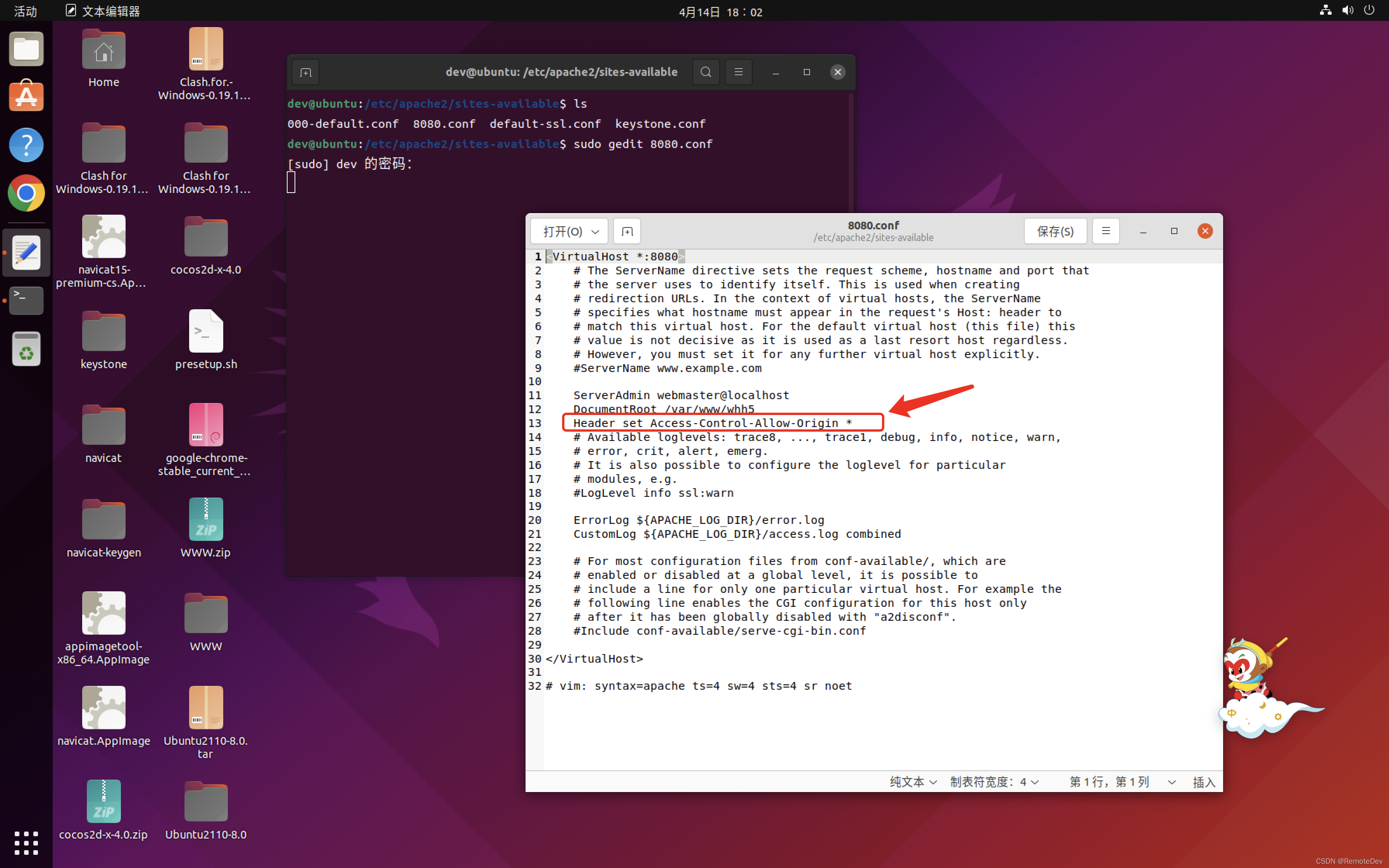Click </VirtualHost> closing tag line
Image resolution: width=1389 pixels, height=868 pixels.
click(594, 658)
